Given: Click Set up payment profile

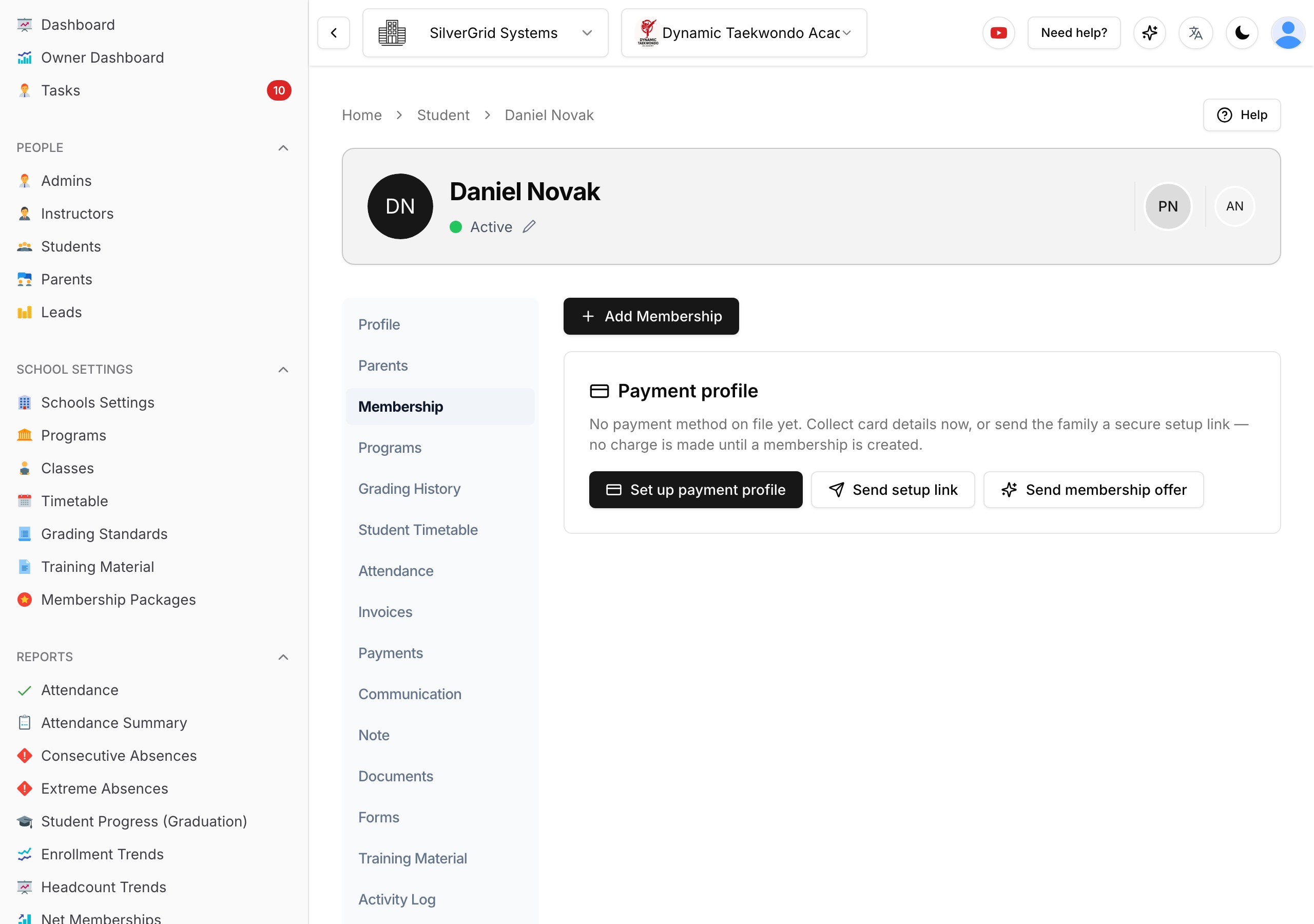Looking at the screenshot, I should click(696, 490).
